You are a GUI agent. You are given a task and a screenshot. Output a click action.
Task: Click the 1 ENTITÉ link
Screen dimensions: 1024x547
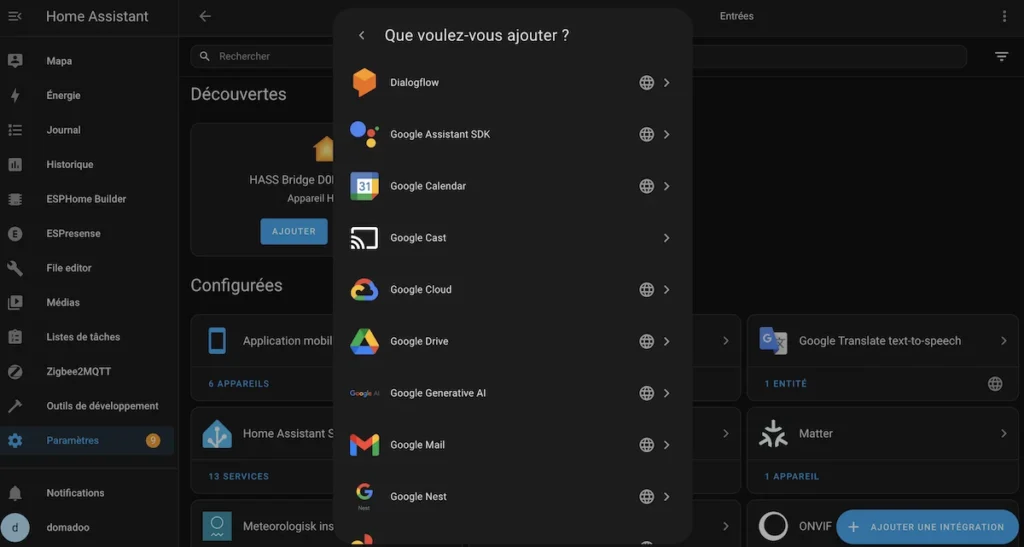[x=786, y=384]
